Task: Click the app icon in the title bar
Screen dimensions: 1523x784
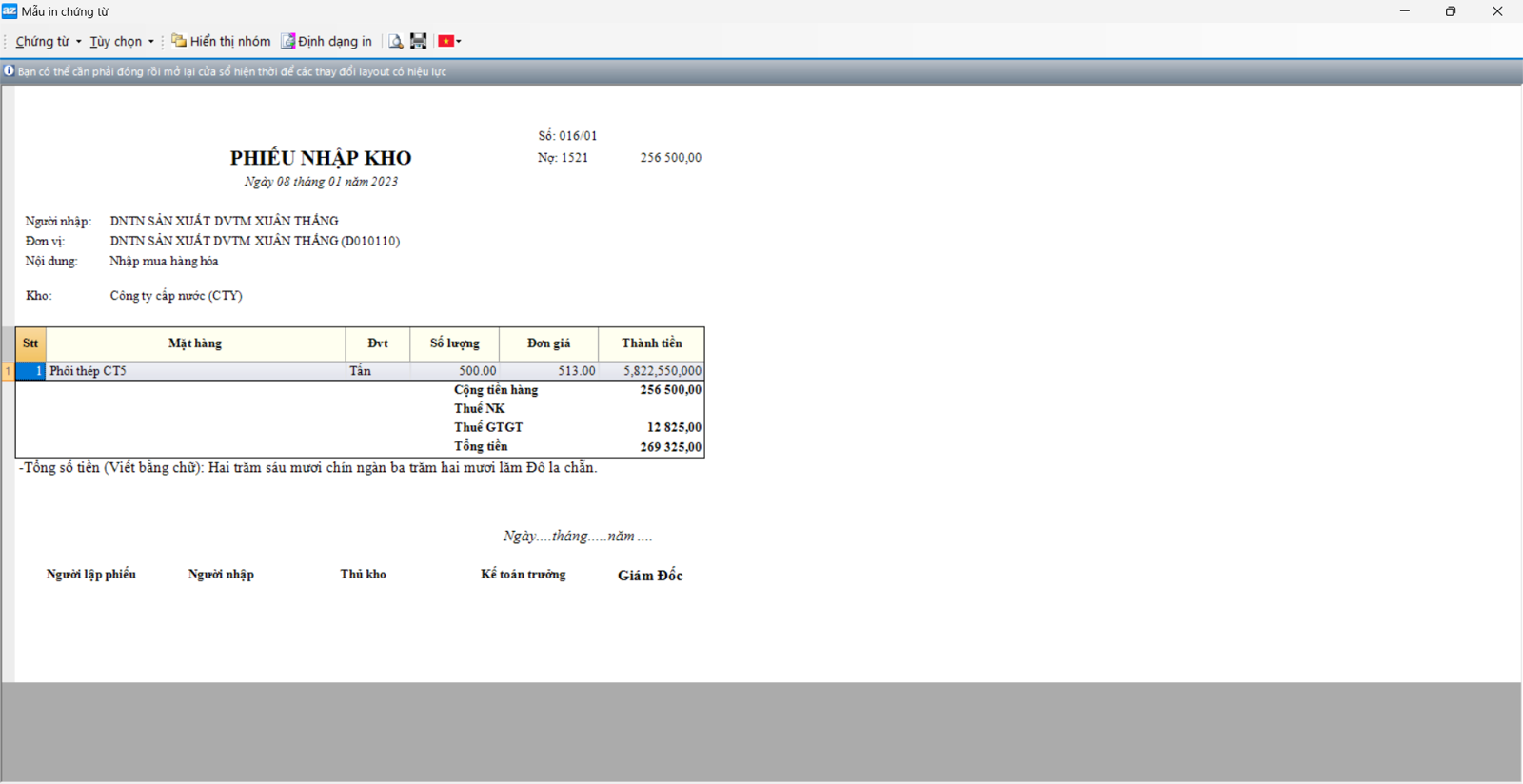Action: 10,11
